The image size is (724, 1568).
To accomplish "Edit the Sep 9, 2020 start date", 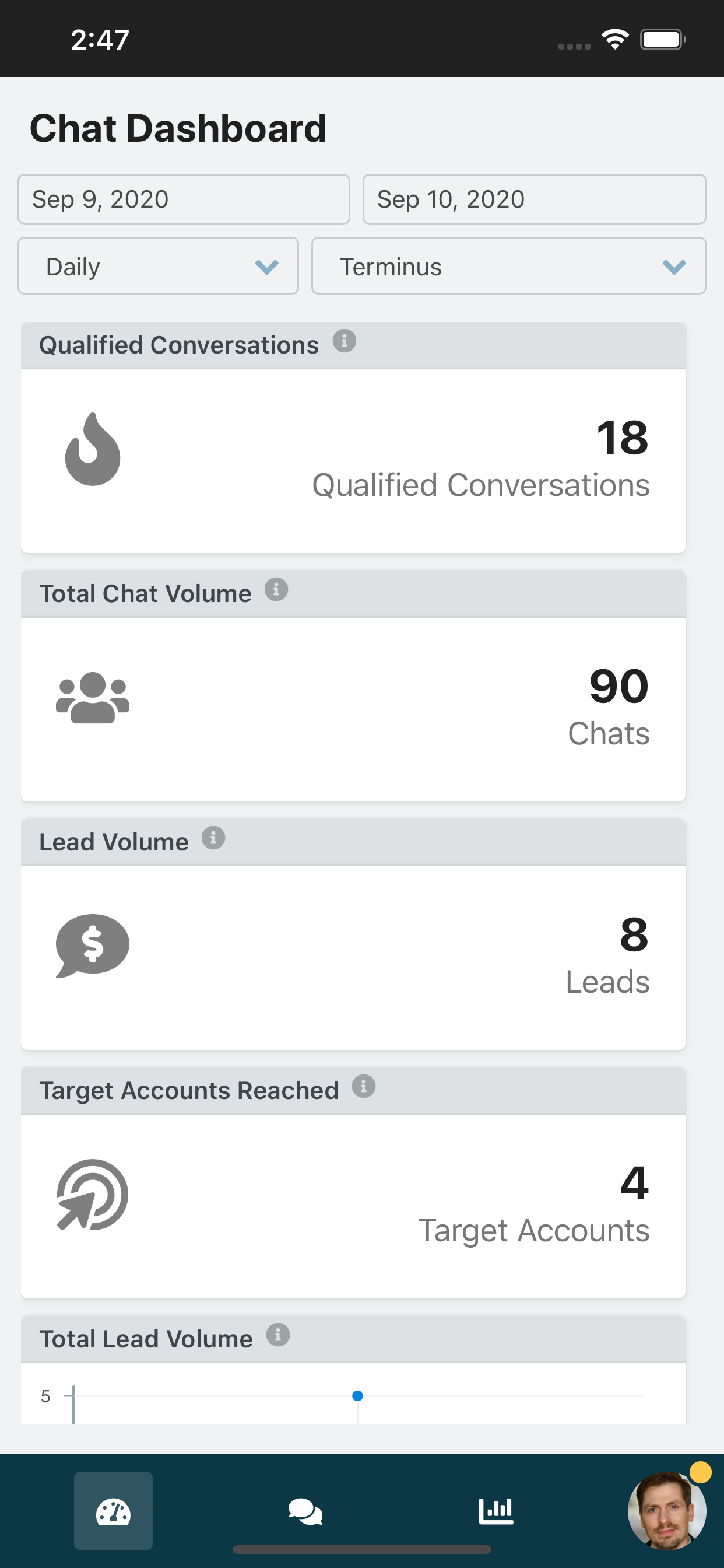I will (x=184, y=199).
